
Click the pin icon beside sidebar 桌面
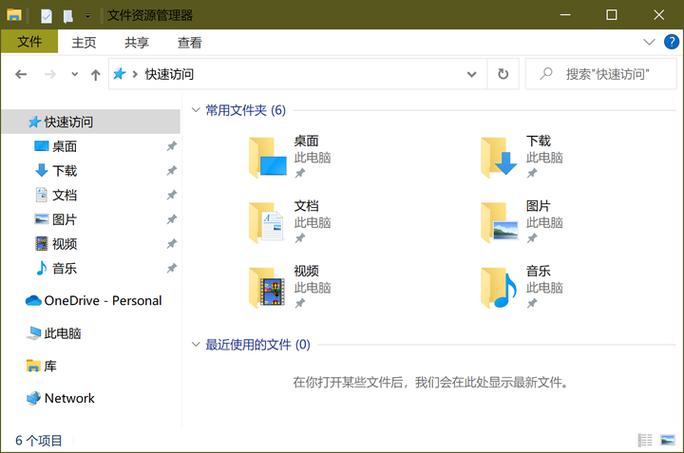point(172,146)
